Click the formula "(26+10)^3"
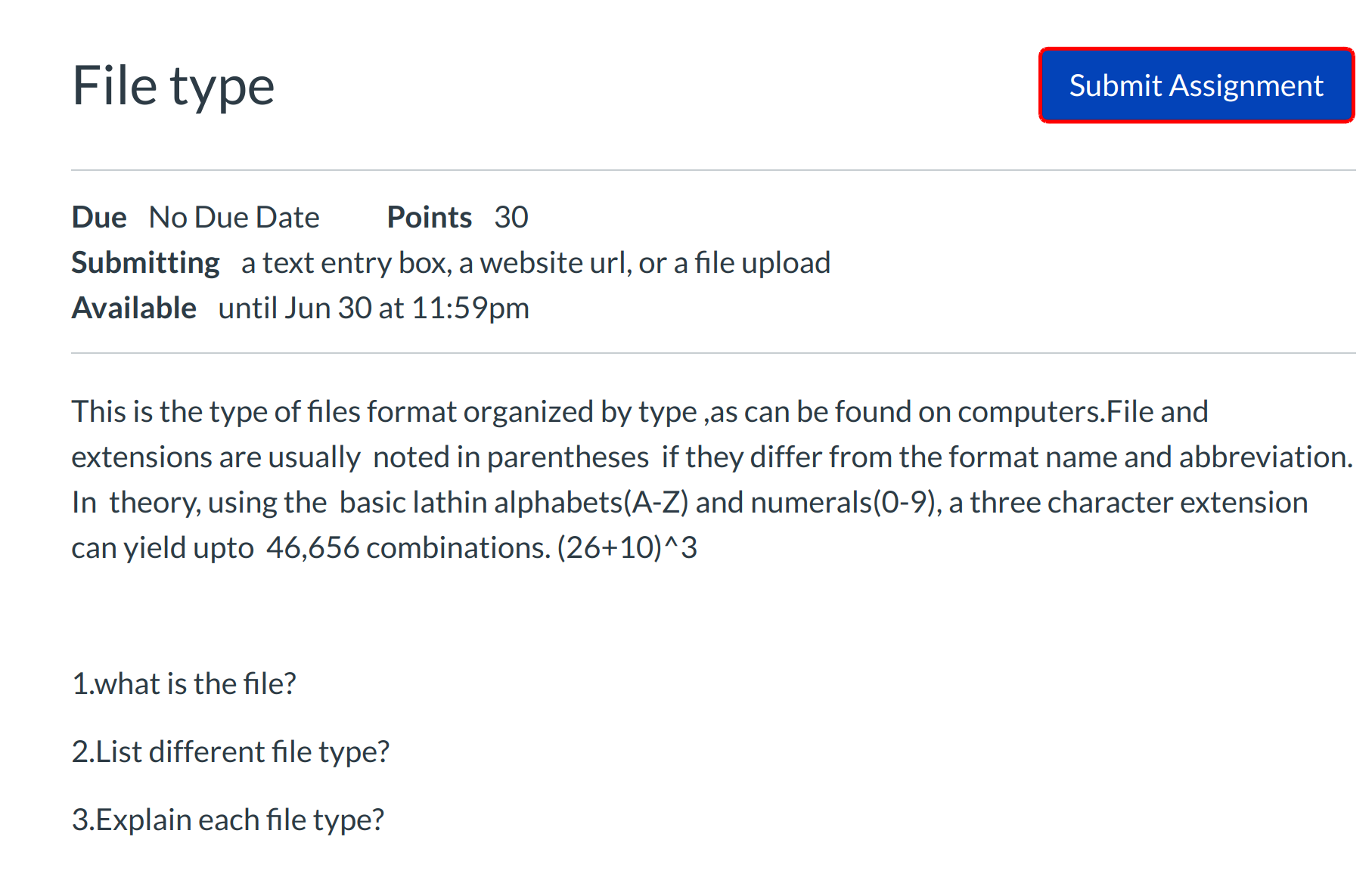1372x880 pixels. pos(627,548)
